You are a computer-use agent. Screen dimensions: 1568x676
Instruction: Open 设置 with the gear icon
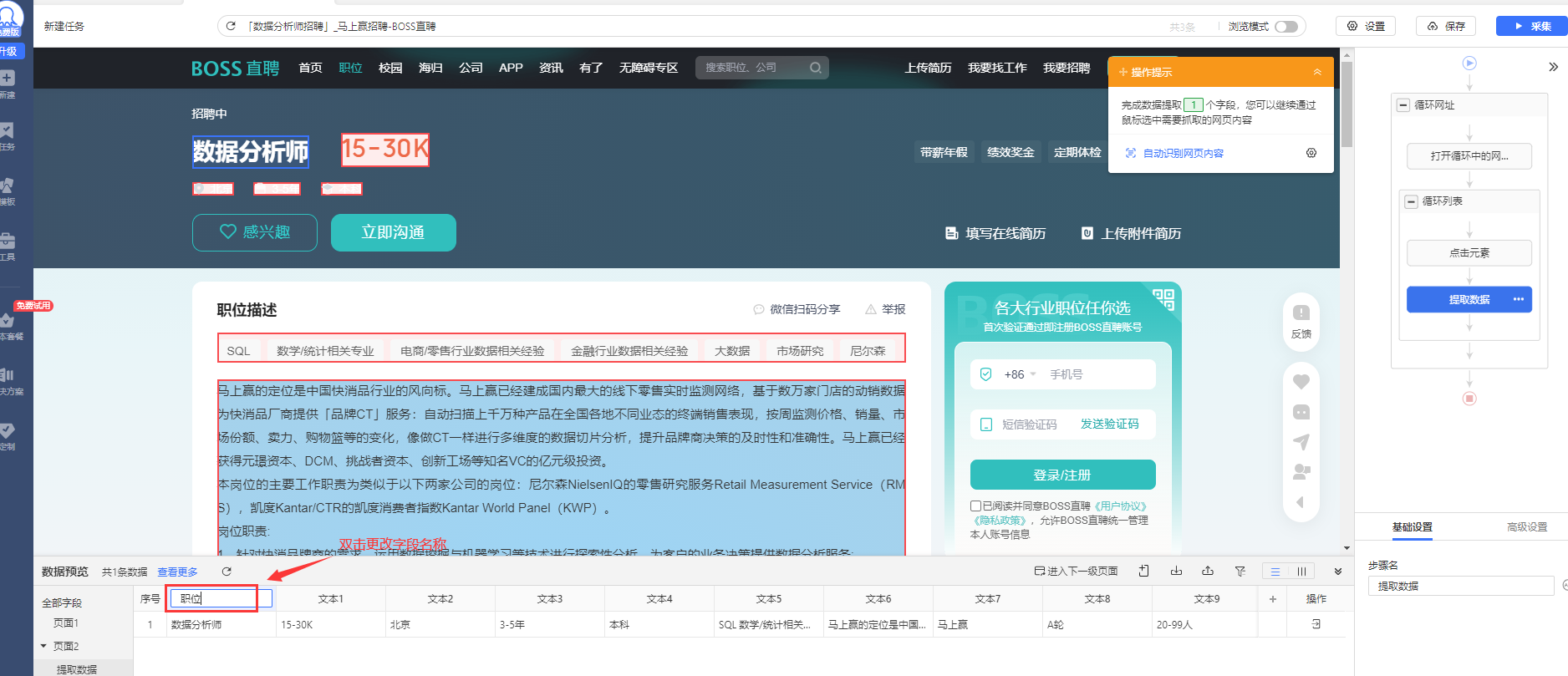(1366, 27)
